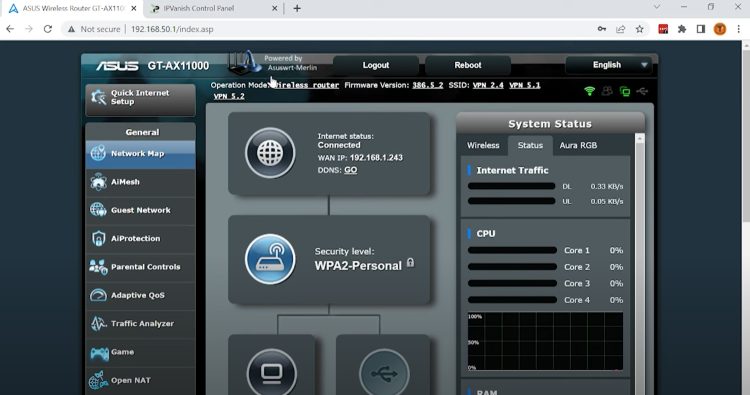750x395 pixels.
Task: Open the browser share icon
Action: pos(620,29)
